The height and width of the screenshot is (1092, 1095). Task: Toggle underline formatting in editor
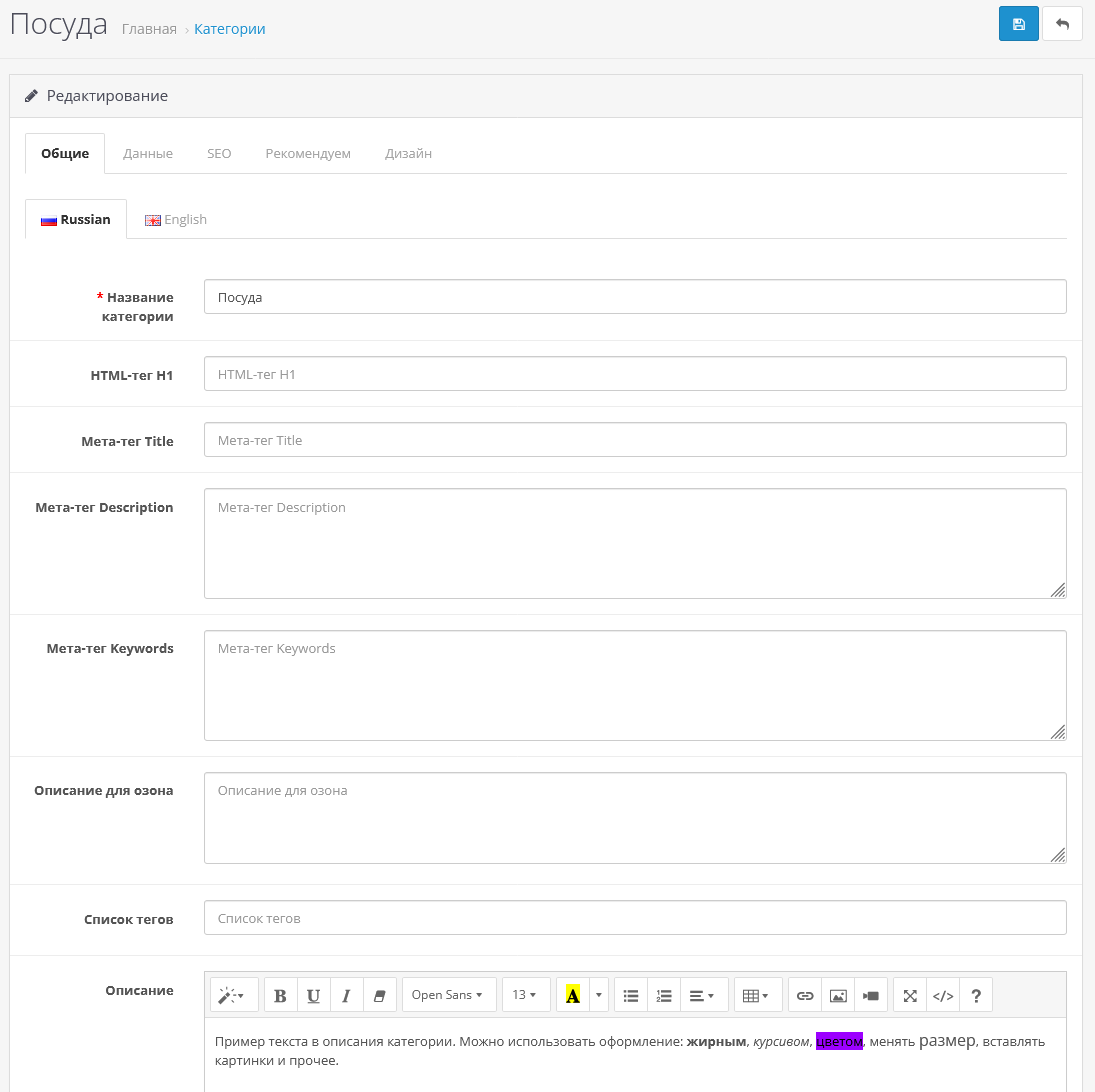coord(313,995)
